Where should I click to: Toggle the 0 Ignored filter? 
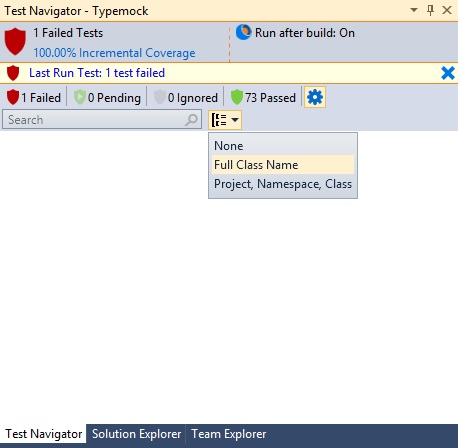(186, 97)
